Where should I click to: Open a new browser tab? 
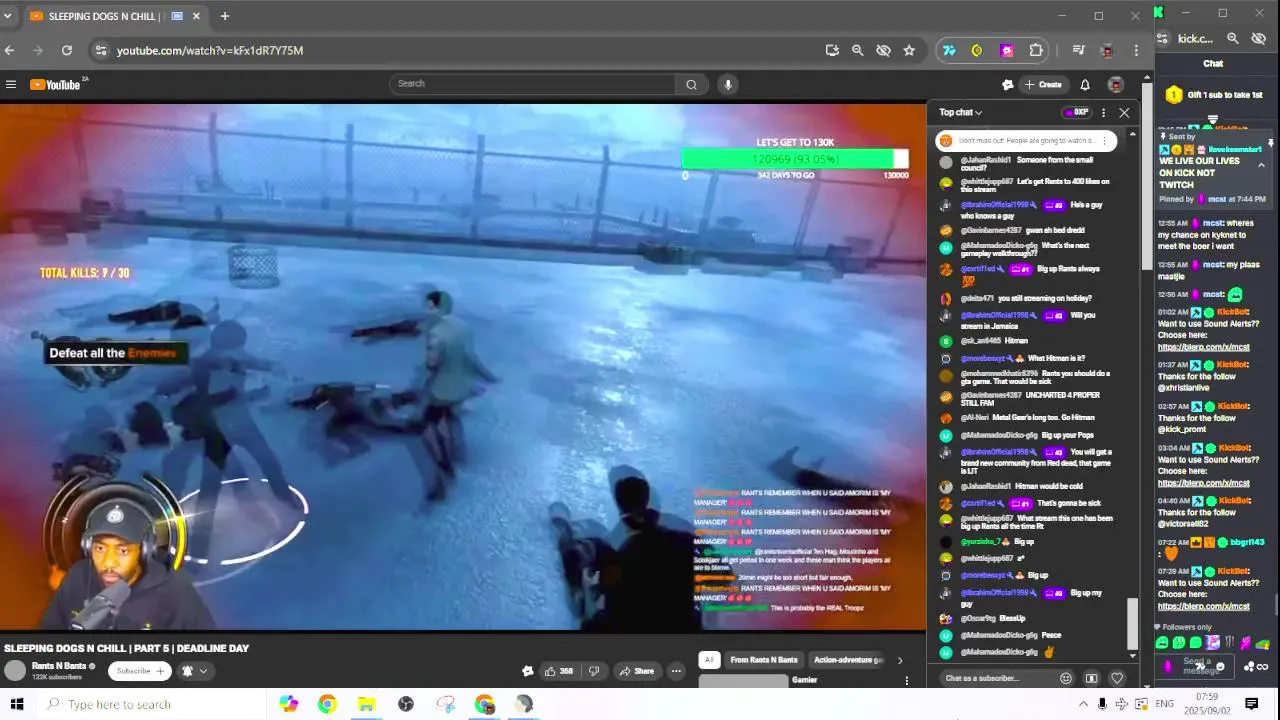[x=224, y=16]
